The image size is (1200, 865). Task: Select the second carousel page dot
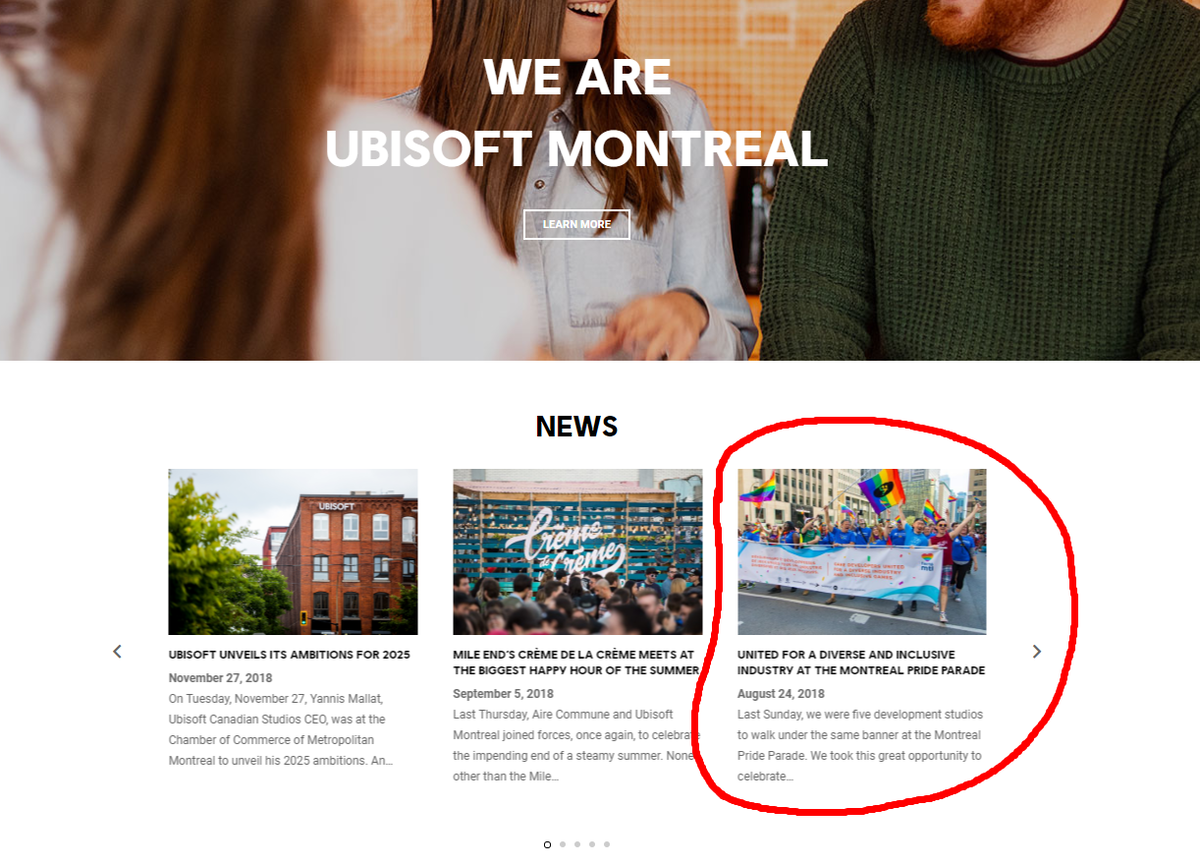click(x=562, y=844)
